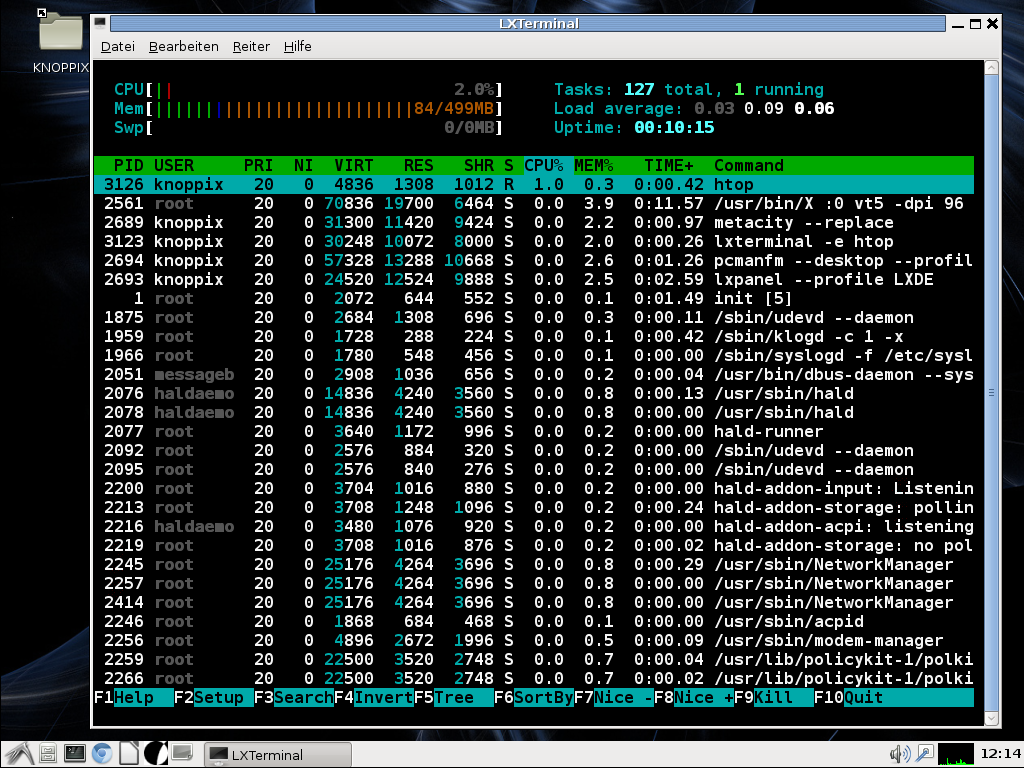Open the PCManFM file manager launcher
This screenshot has height=768, width=1024.
[47, 753]
